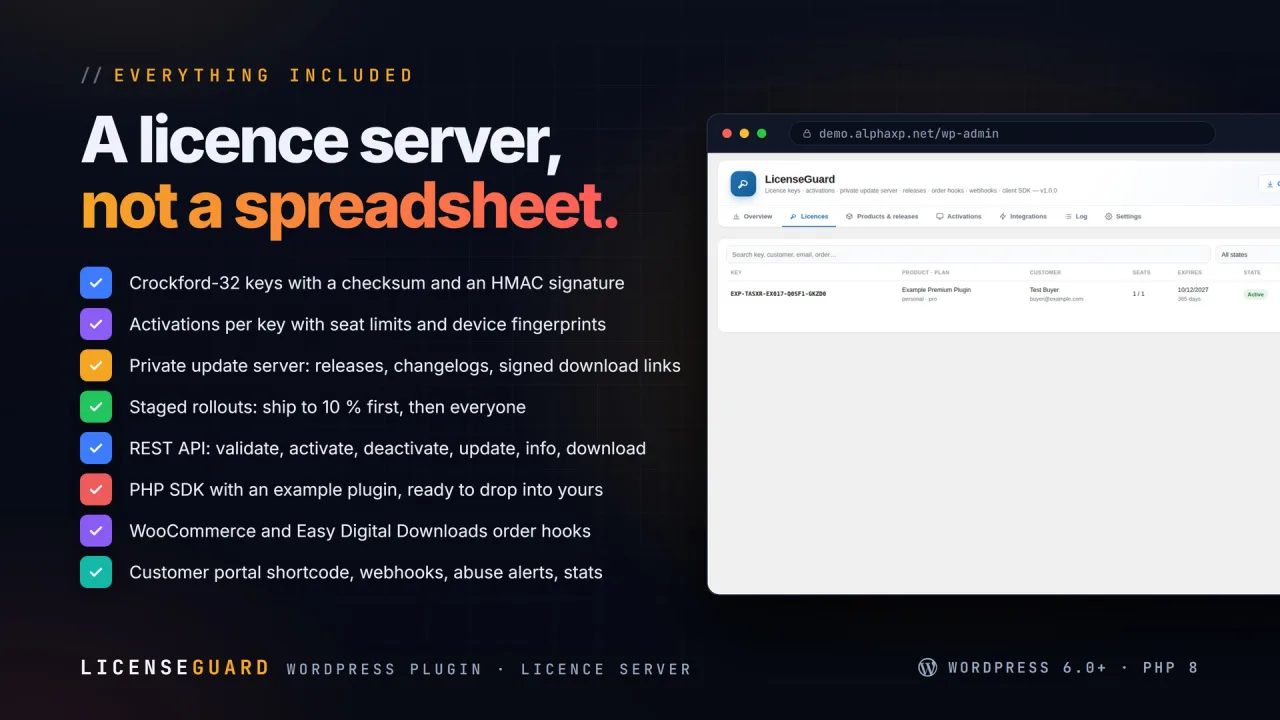Click the Log list icon
The height and width of the screenshot is (720, 1280).
[1068, 216]
